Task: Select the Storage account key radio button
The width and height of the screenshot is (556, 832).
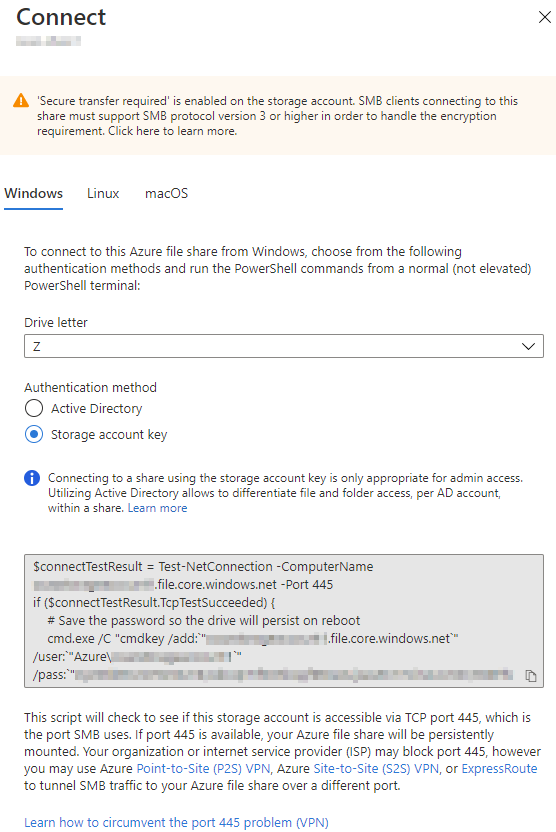Action: pyautogui.click(x=34, y=435)
